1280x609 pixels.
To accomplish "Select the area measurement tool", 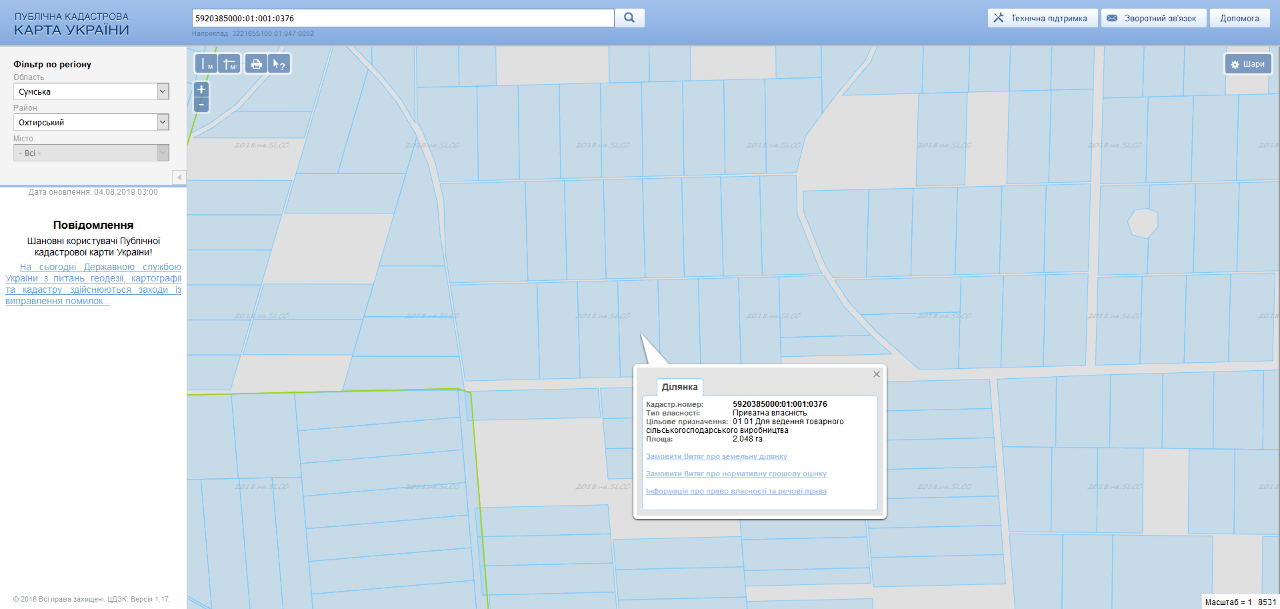I will (229, 64).
